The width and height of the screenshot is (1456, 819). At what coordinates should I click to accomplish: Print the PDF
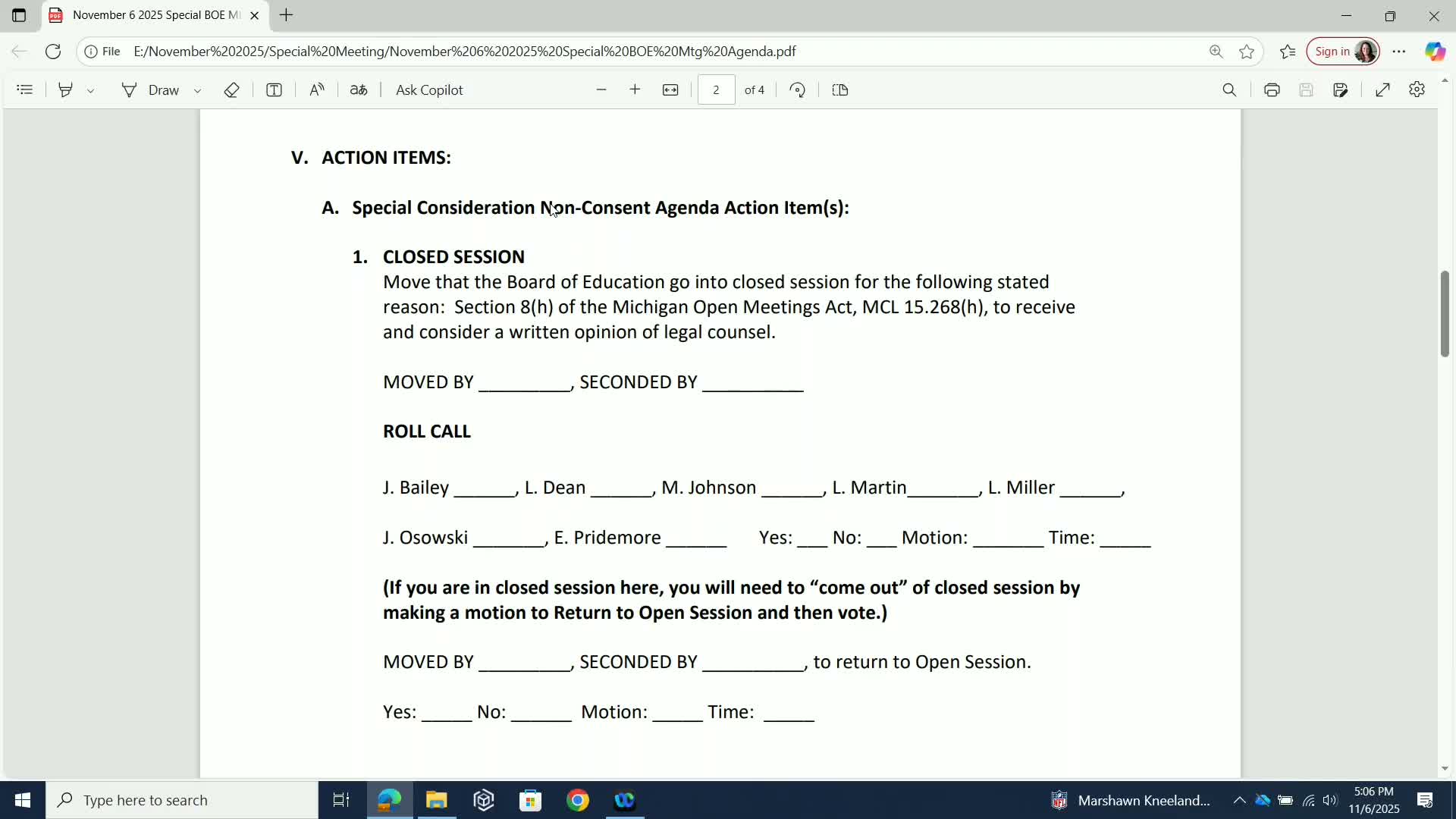pyautogui.click(x=1272, y=89)
